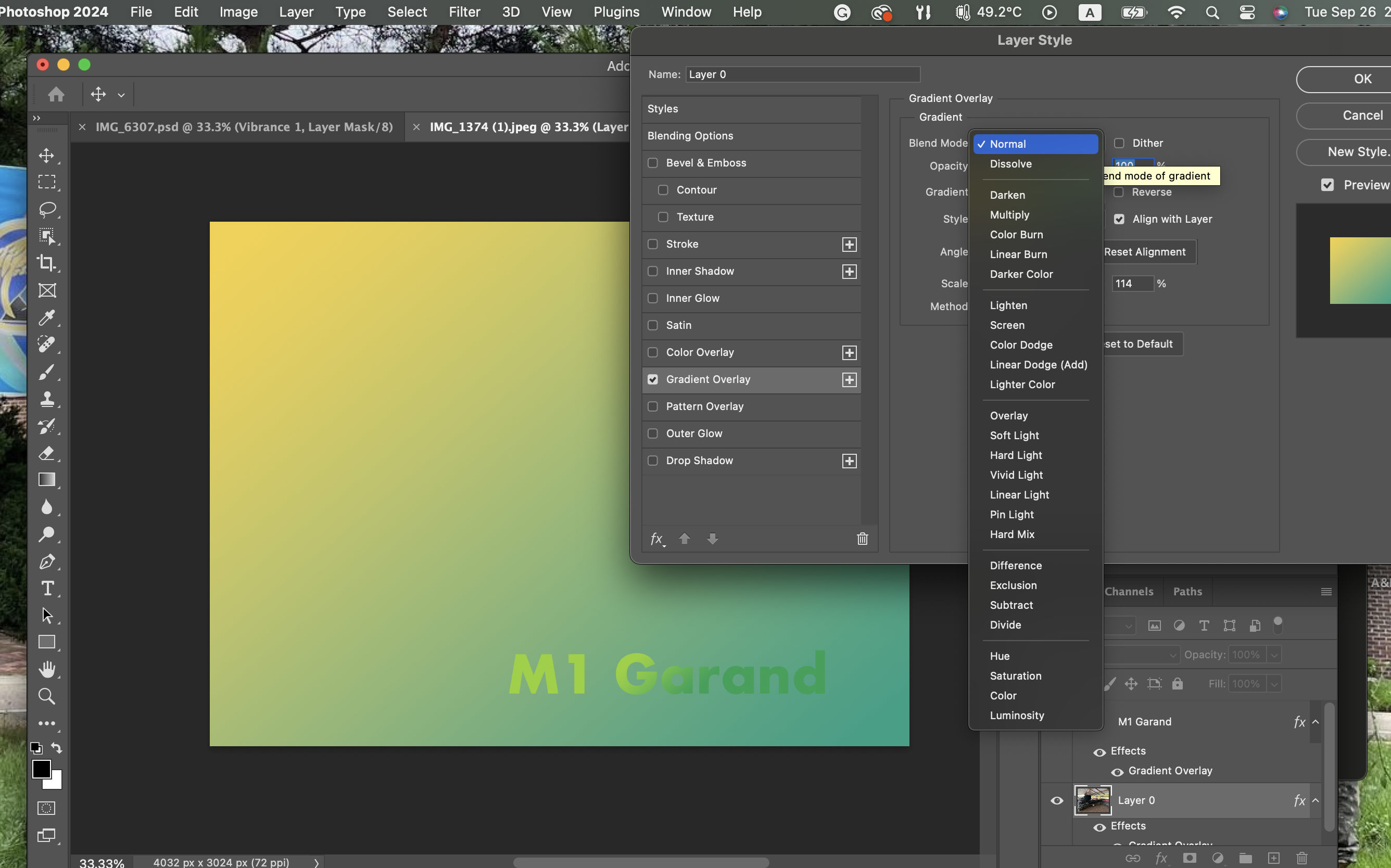Collapse M1 Garand layer effects
Viewport: 1391px width, 868px height.
(1315, 722)
